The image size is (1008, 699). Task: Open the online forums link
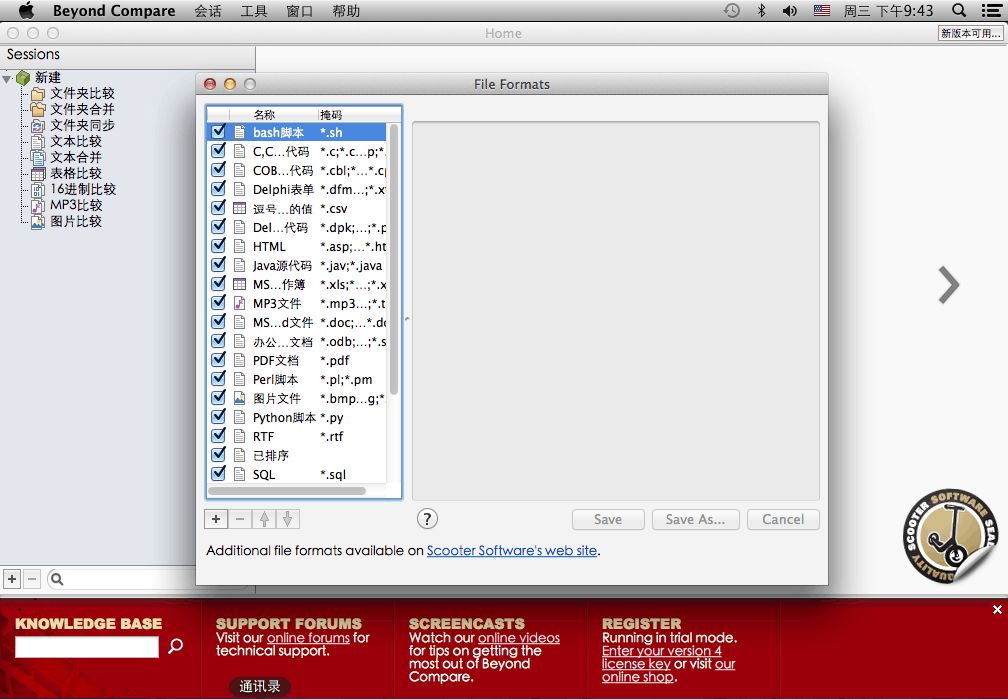click(x=309, y=638)
